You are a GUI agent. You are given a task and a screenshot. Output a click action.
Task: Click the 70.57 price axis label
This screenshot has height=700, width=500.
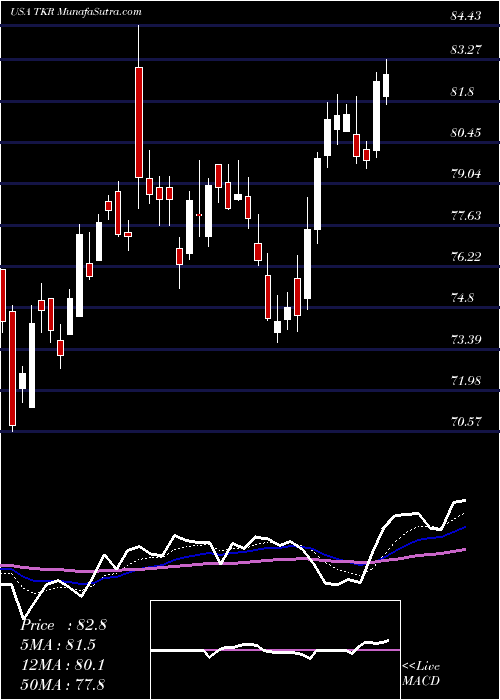[x=466, y=422]
